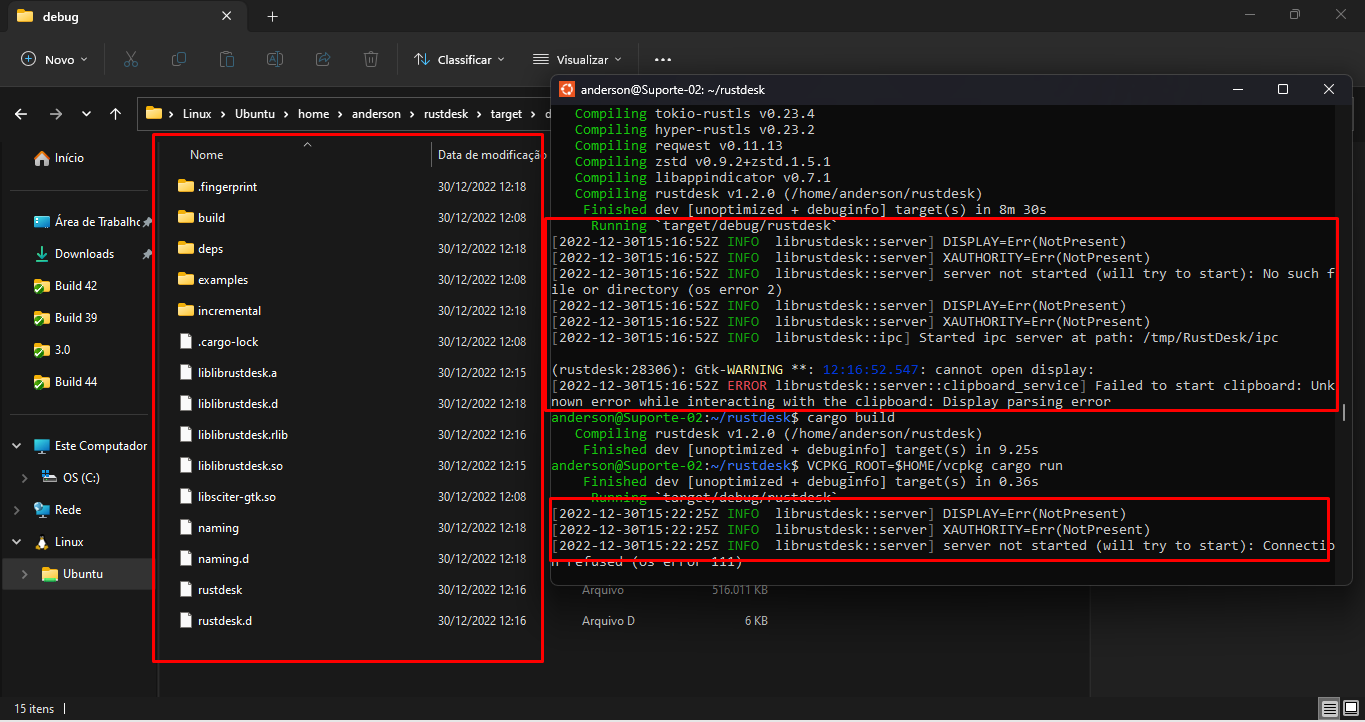Click the Paste icon in the toolbar
The width and height of the screenshot is (1365, 722).
coord(226,59)
